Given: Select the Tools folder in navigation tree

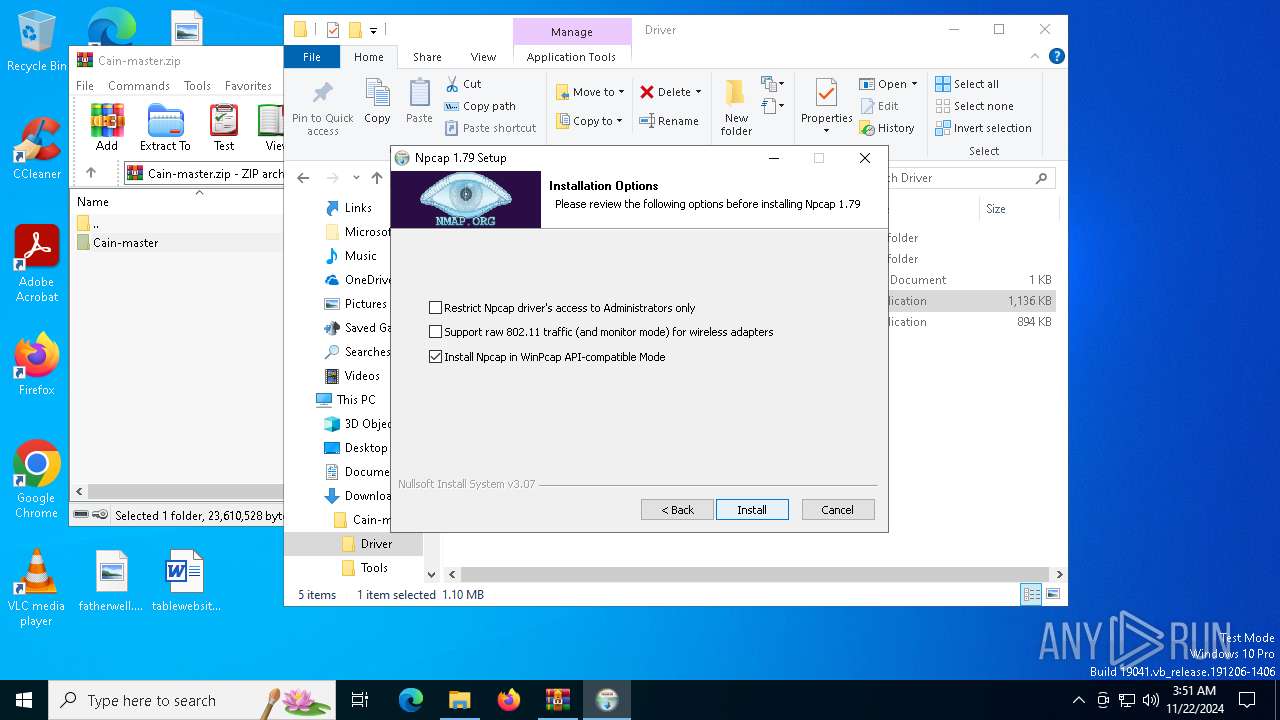Looking at the screenshot, I should tap(365, 568).
